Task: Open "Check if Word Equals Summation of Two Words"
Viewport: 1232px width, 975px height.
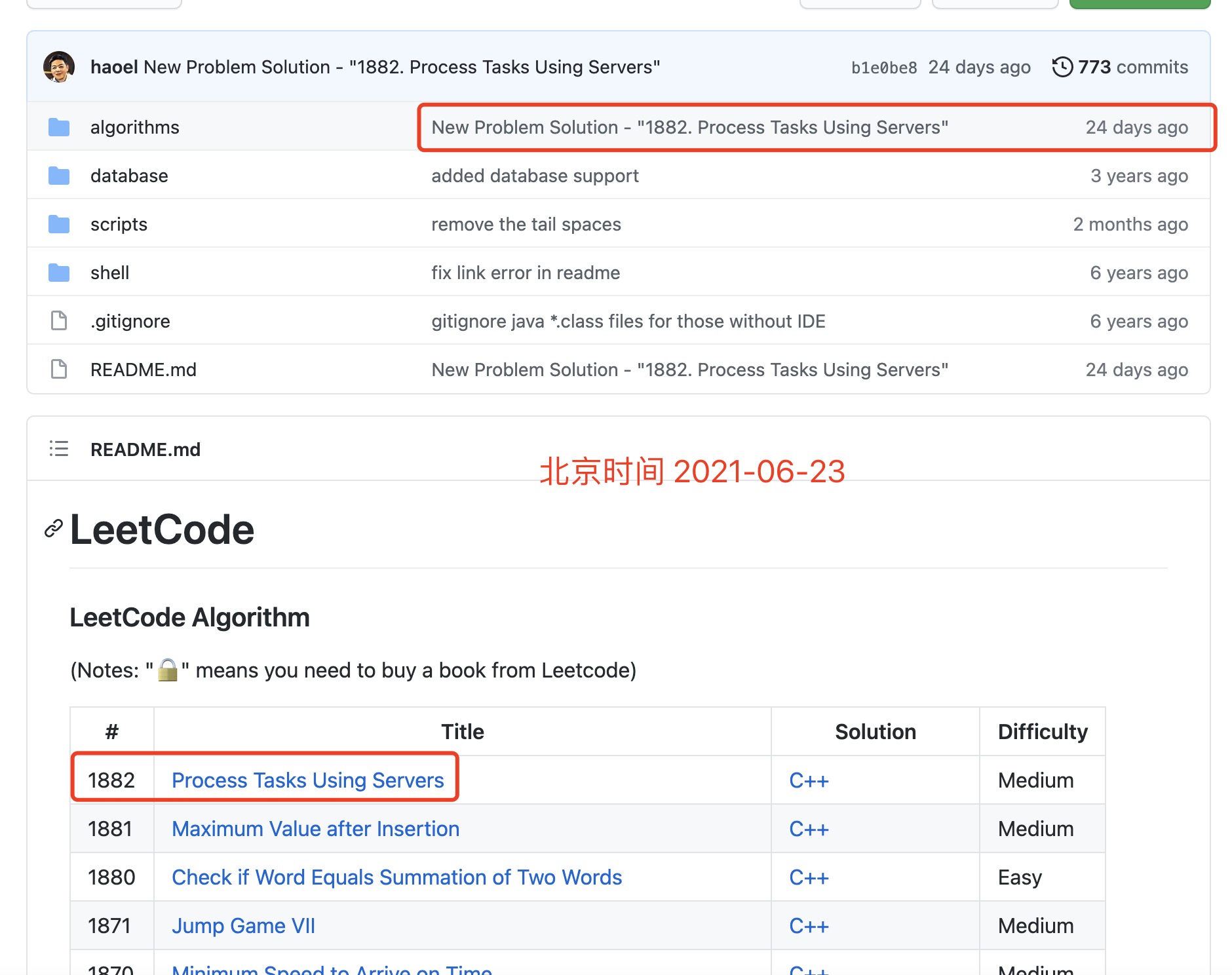Action: click(x=397, y=877)
